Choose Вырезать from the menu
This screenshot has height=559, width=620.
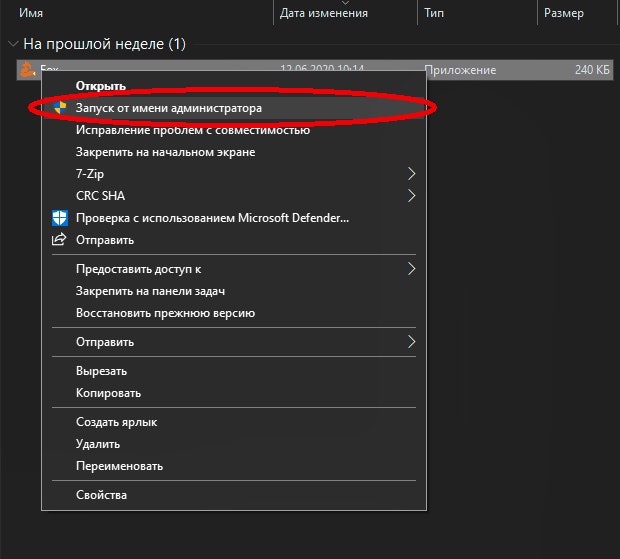pos(234,371)
